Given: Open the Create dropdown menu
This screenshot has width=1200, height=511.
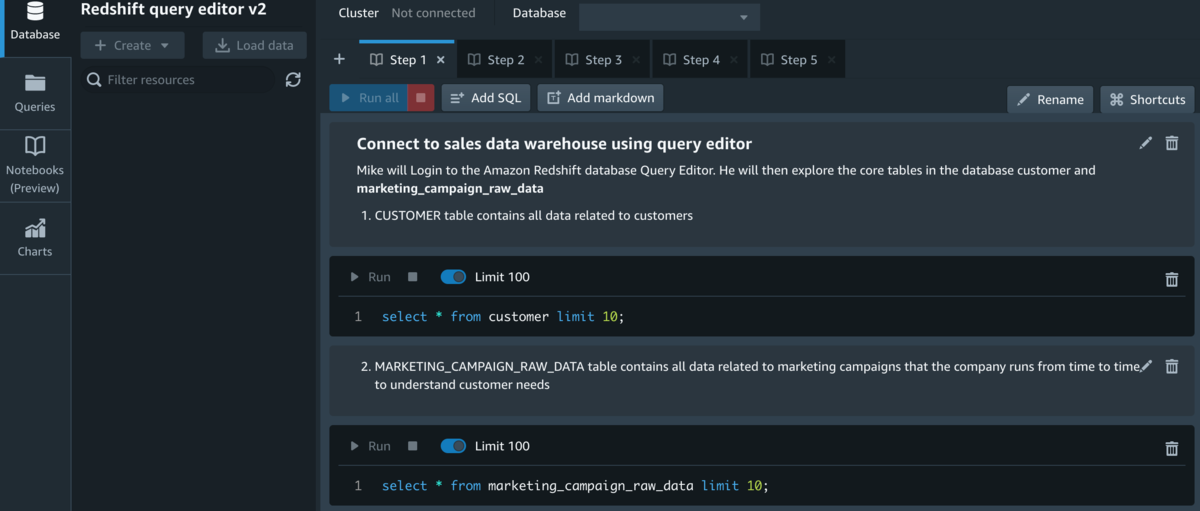Looking at the screenshot, I should [x=132, y=45].
